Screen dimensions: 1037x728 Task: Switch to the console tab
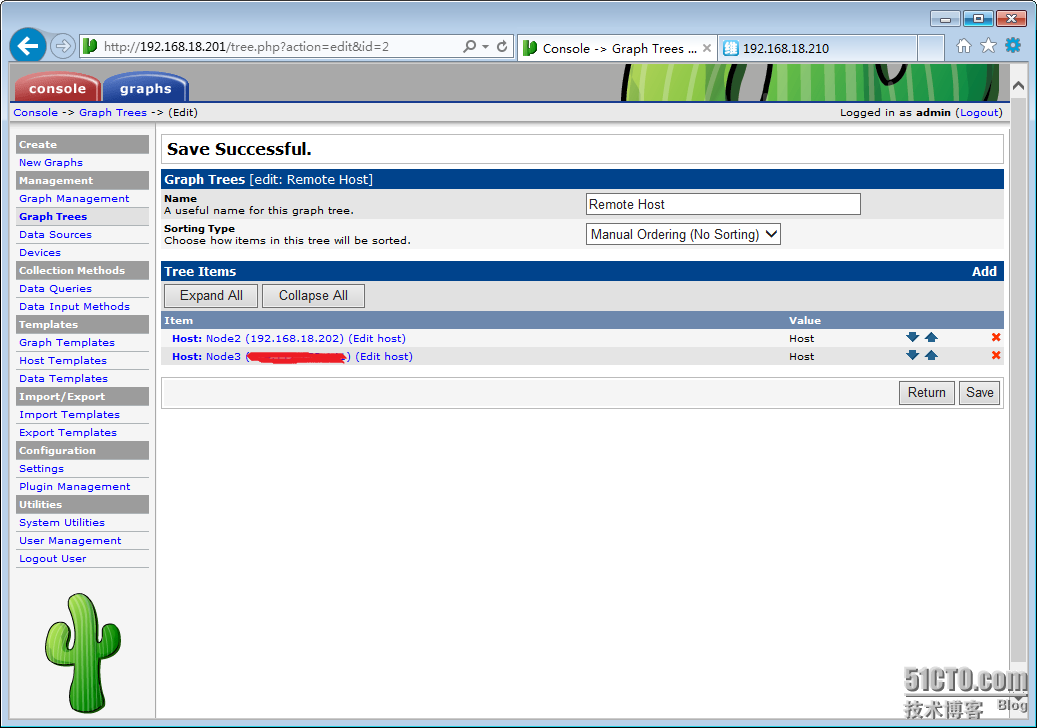click(58, 88)
